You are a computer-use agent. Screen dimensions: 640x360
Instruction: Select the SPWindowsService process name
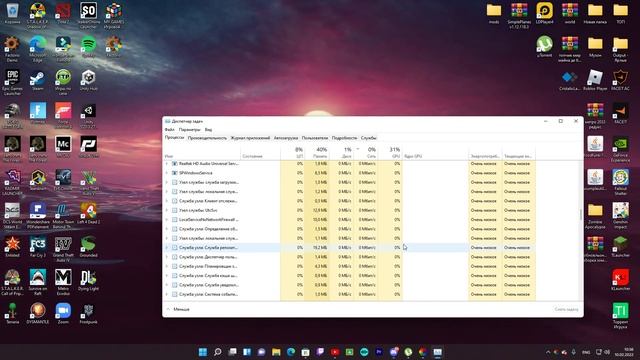pyautogui.click(x=196, y=173)
